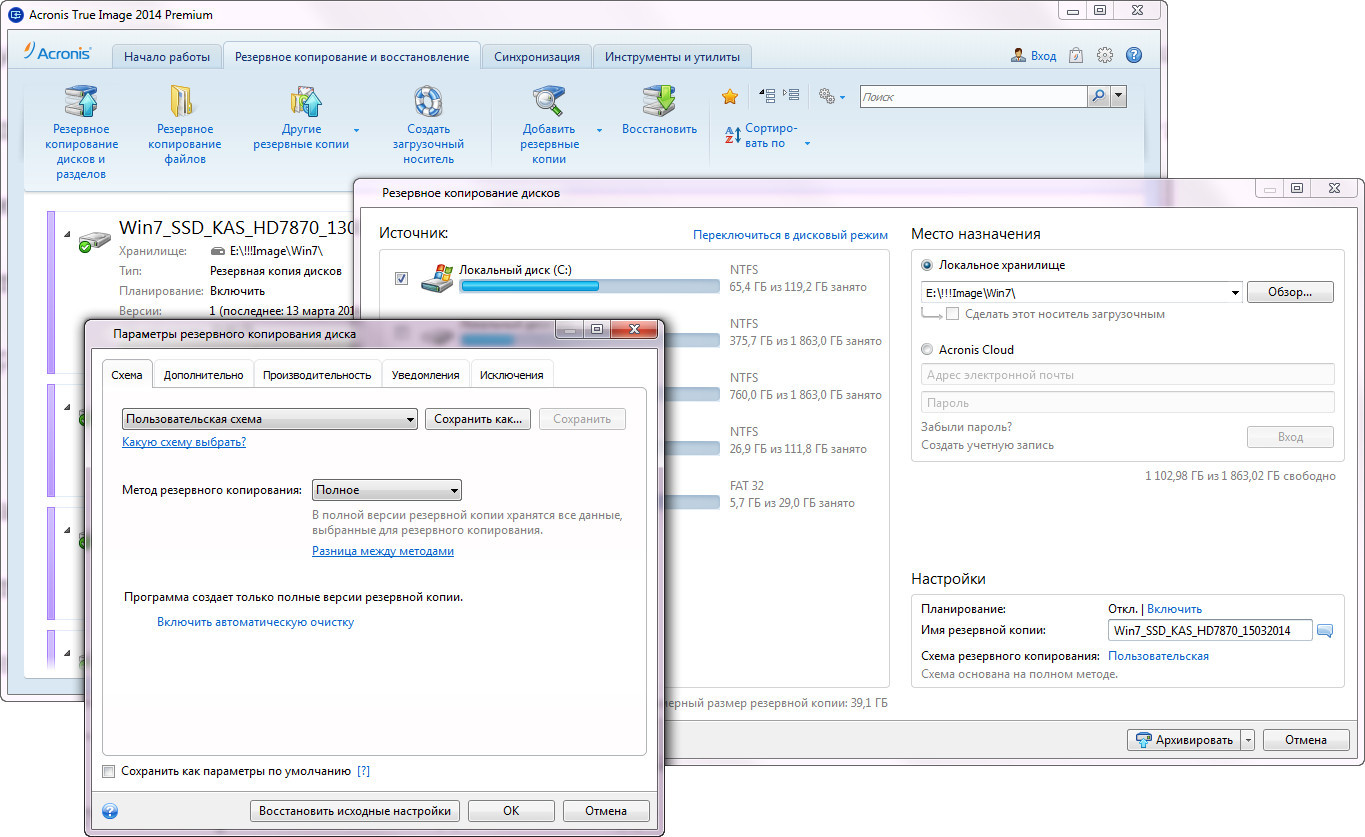Screen dimensions: 1365x837
Task: Click the comment bubble icon beside backup name
Action: point(1325,631)
